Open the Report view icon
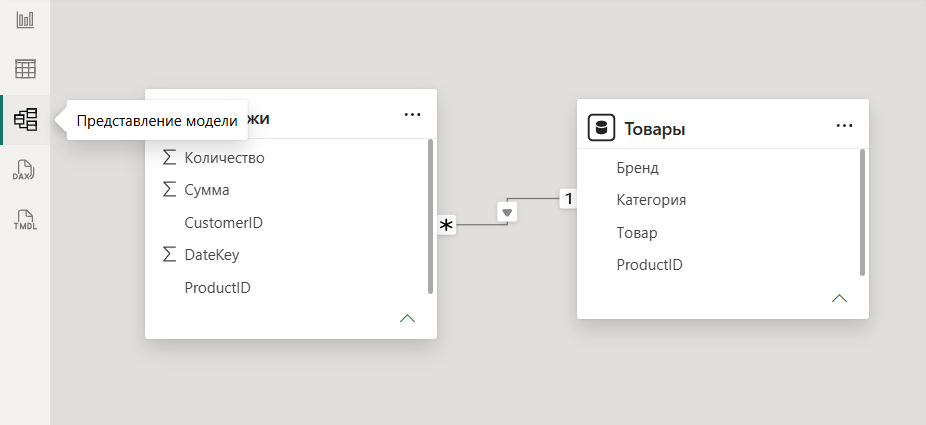Screen dimensions: 926x425 [25, 19]
